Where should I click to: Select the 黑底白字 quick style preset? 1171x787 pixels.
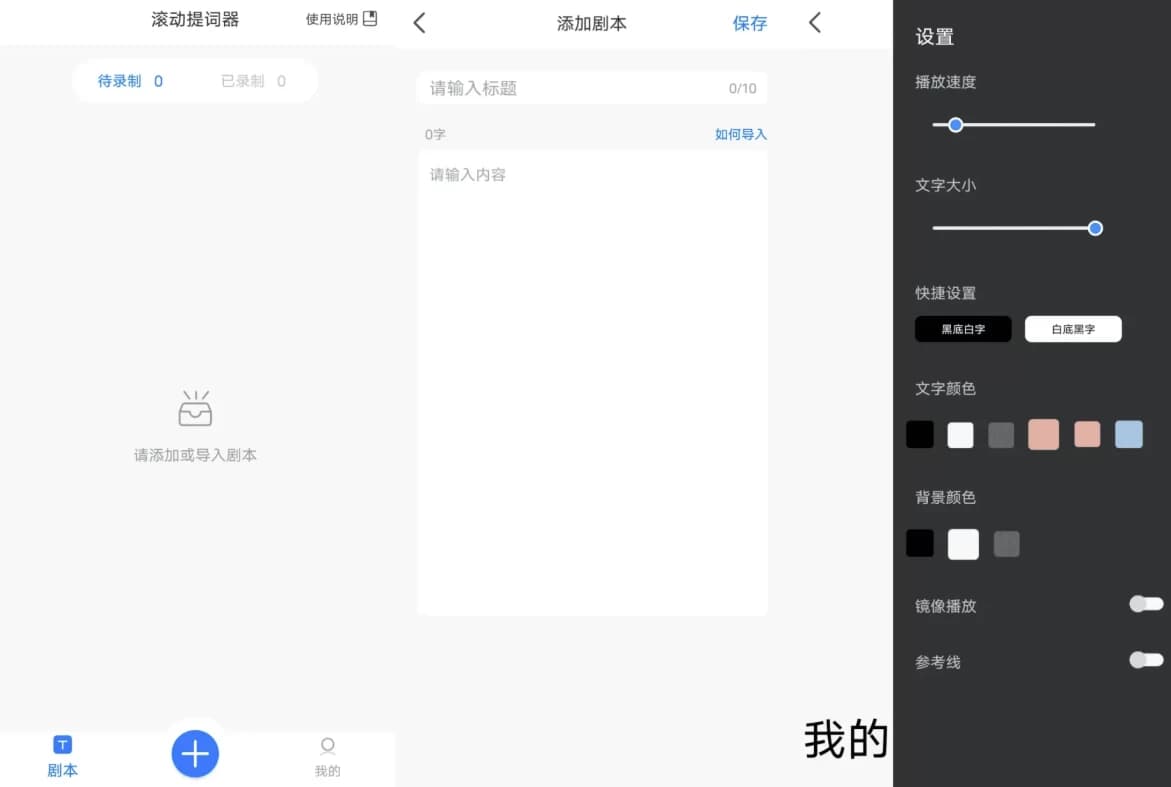click(963, 329)
